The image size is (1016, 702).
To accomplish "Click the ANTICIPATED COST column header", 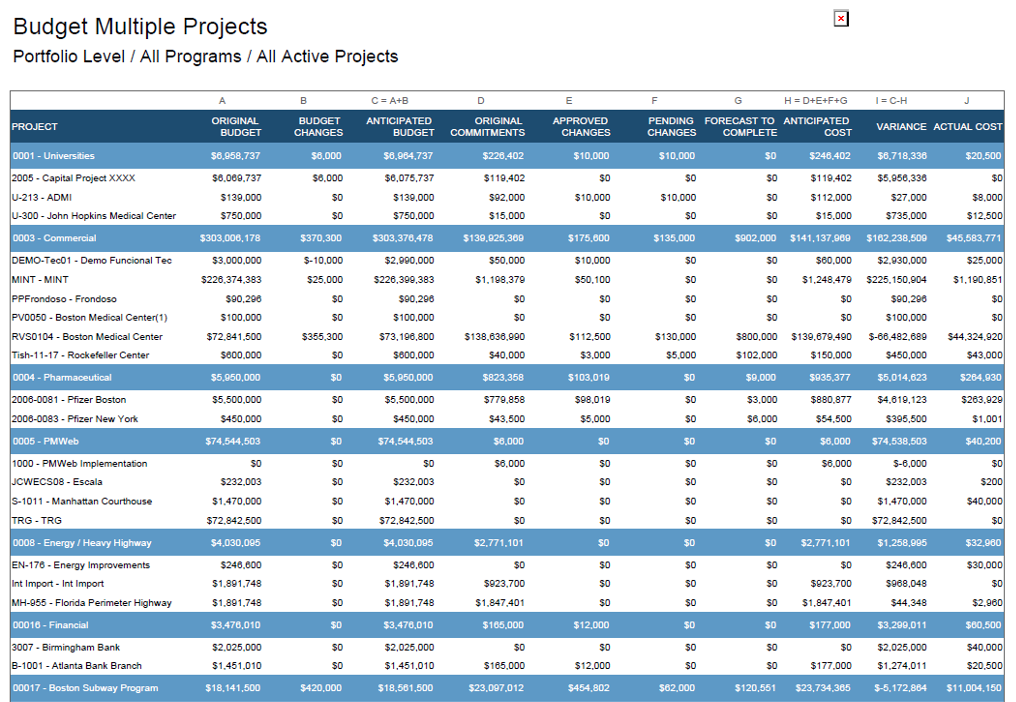I will [817, 126].
